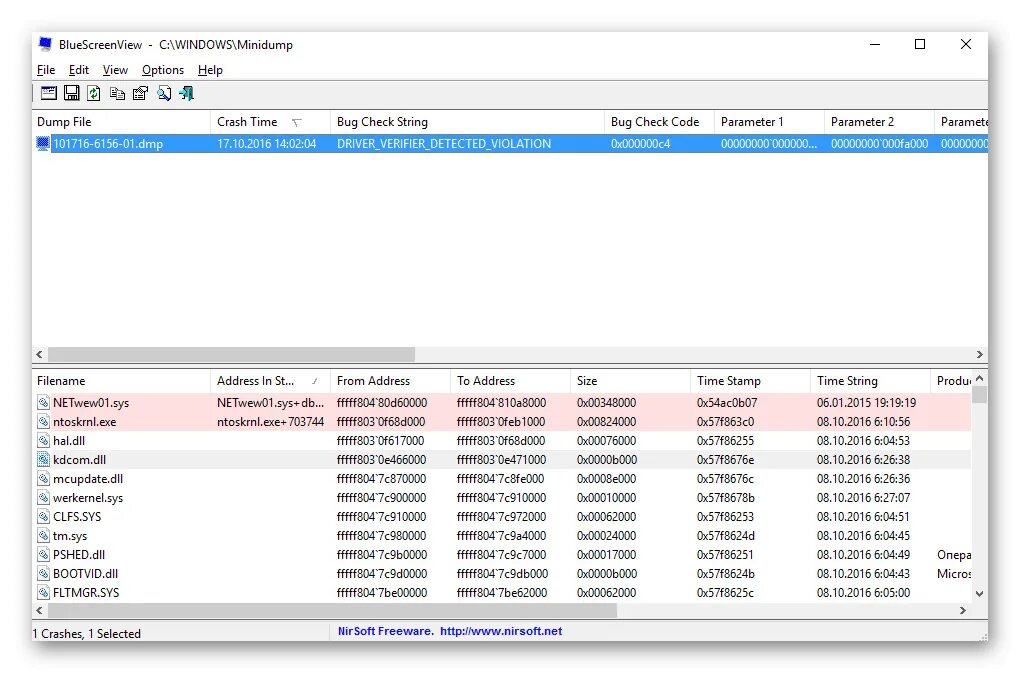
Task: Sort drivers by Size column header
Action: pyautogui.click(x=630, y=380)
